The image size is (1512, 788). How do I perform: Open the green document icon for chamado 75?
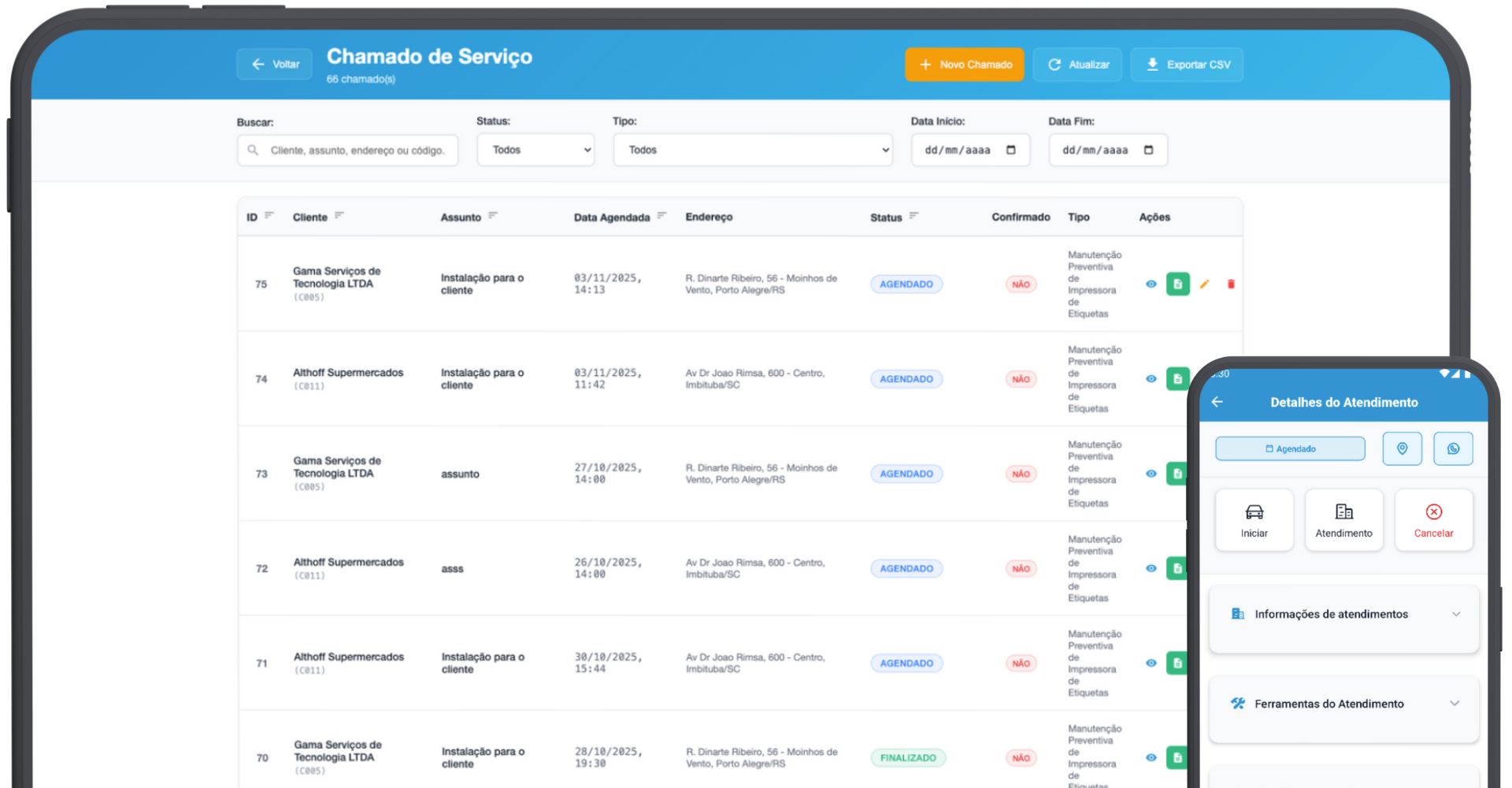coord(1177,284)
